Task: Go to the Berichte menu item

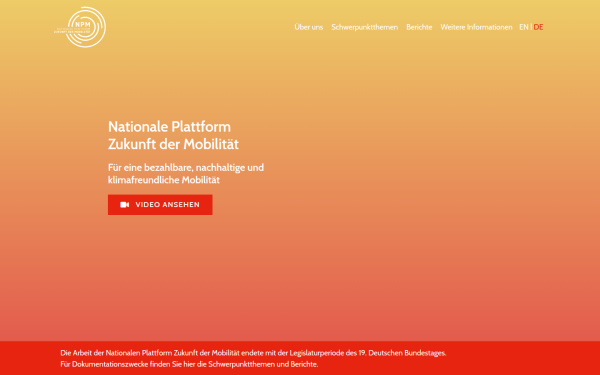Action: (x=419, y=27)
